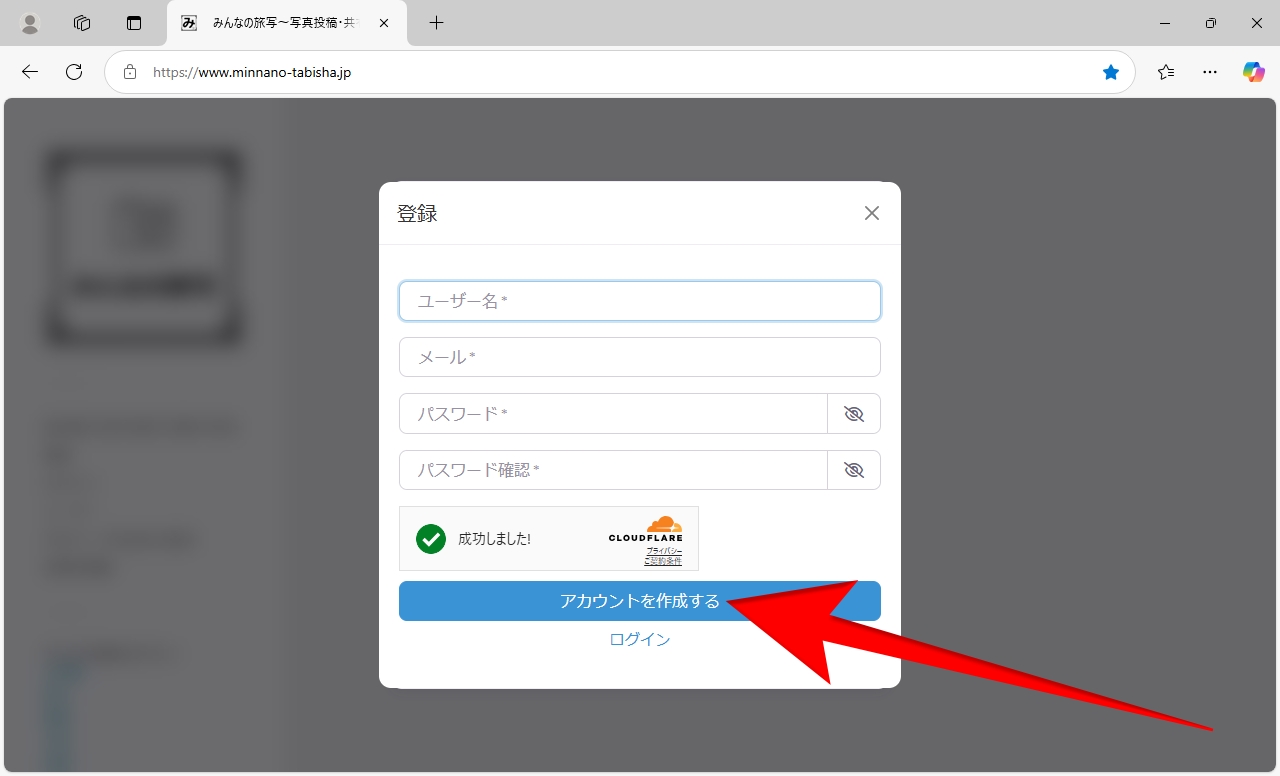The image size is (1280, 776).
Task: Open the browser profile icon
Action: click(30, 23)
